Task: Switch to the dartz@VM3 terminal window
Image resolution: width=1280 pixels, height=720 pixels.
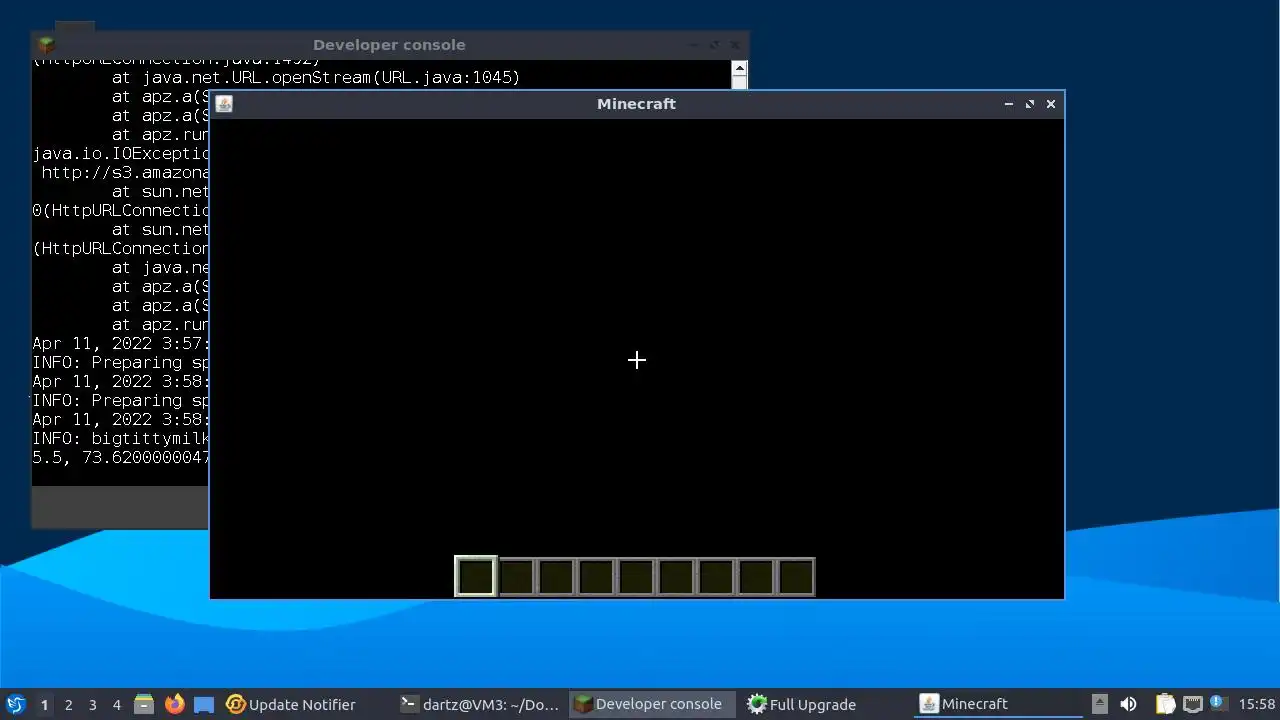Action: (480, 704)
